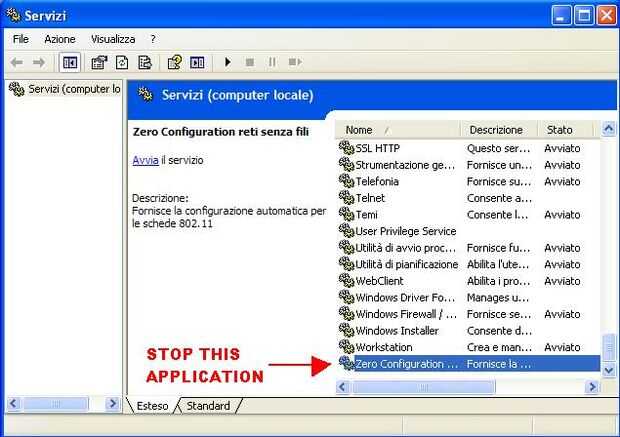Open the ? help menu

[153, 39]
